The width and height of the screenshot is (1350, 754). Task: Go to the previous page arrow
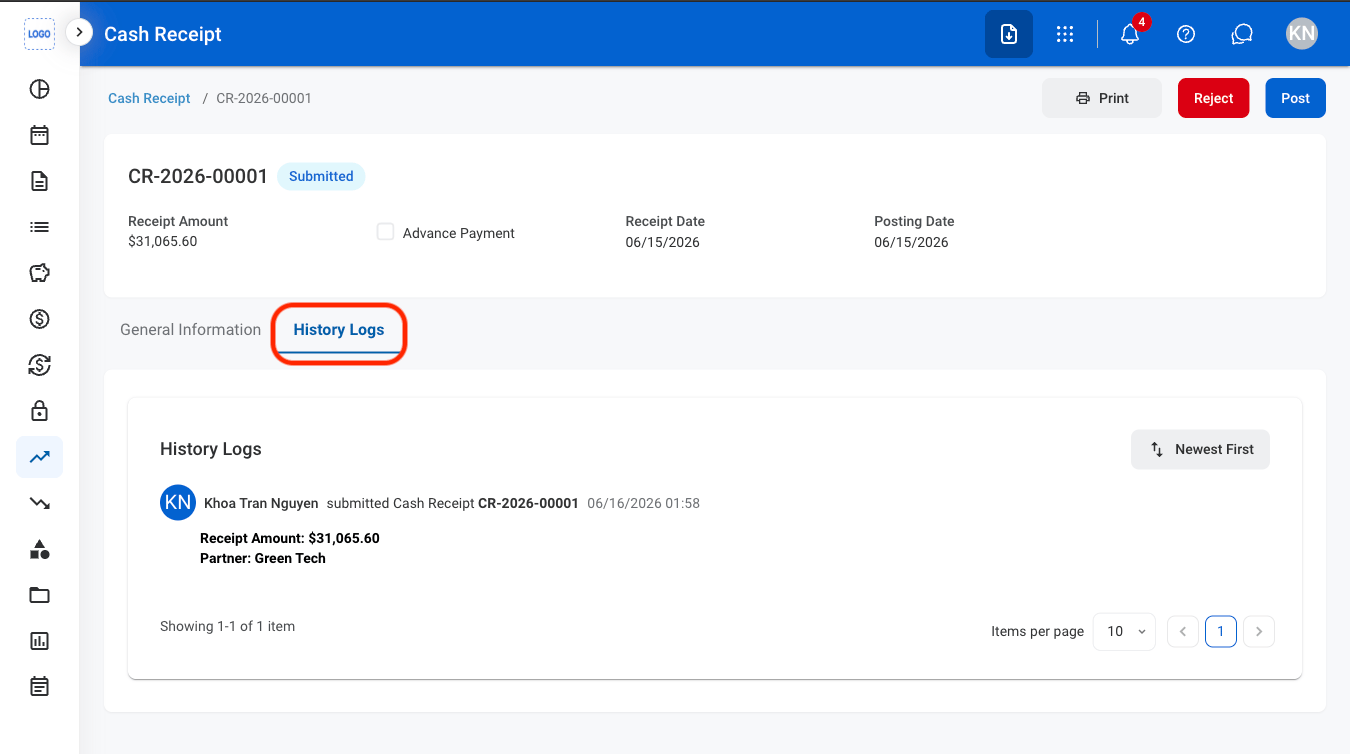point(1183,631)
